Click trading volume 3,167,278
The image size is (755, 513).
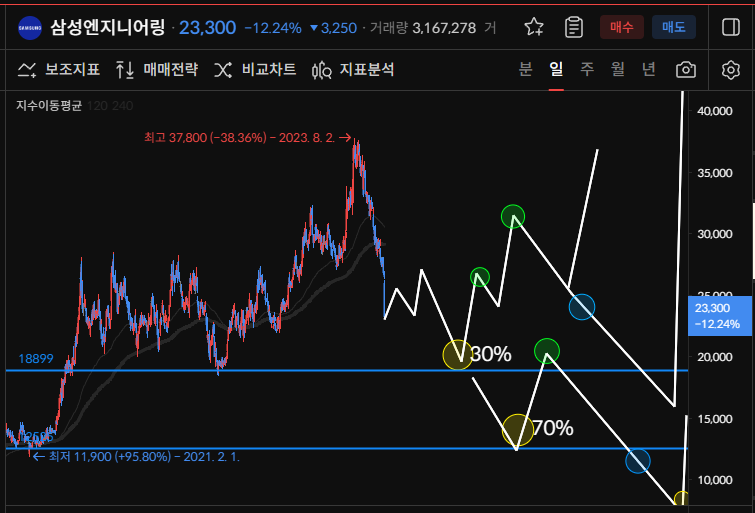coord(444,28)
